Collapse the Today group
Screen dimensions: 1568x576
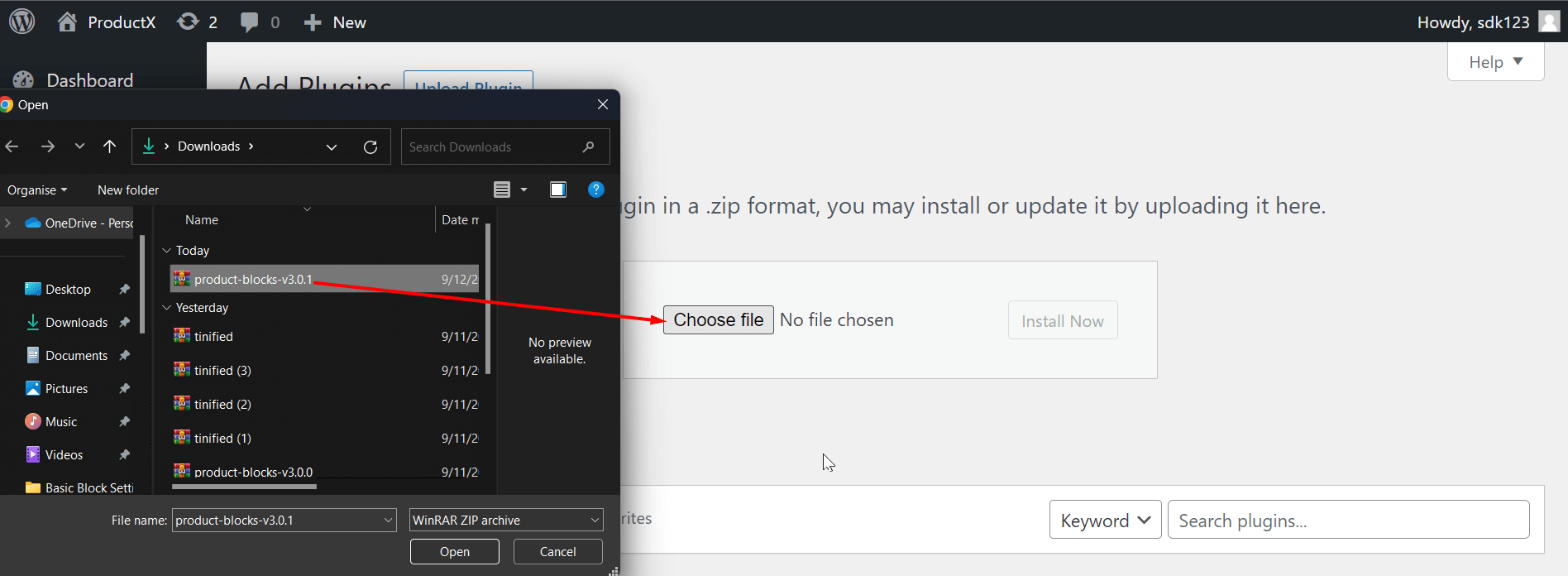166,251
